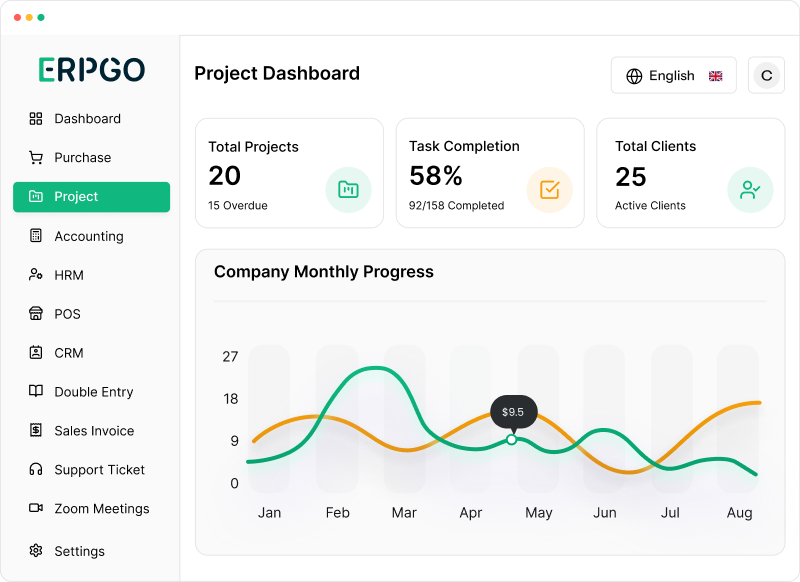The image size is (800, 582).
Task: Click the Project Dashboard page title
Action: pyautogui.click(x=277, y=73)
